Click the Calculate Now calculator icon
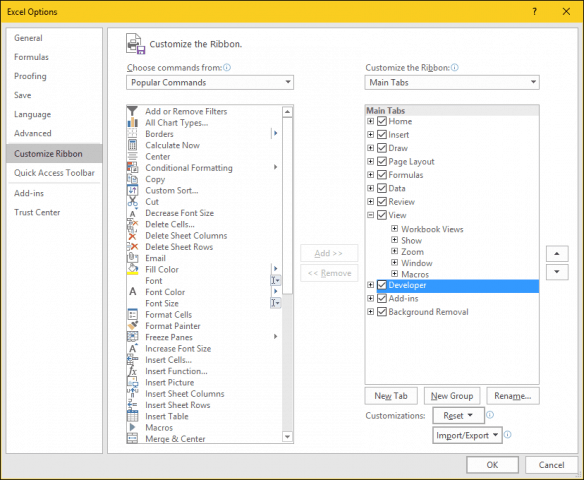Viewport: 584px width, 480px height. [x=132, y=145]
